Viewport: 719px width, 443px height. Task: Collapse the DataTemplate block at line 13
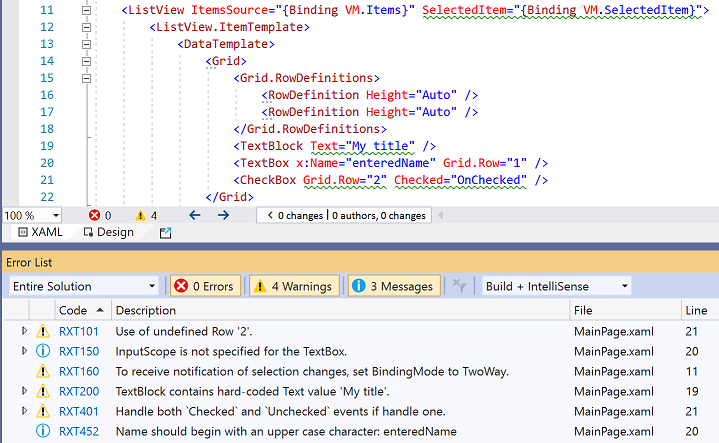(x=86, y=44)
